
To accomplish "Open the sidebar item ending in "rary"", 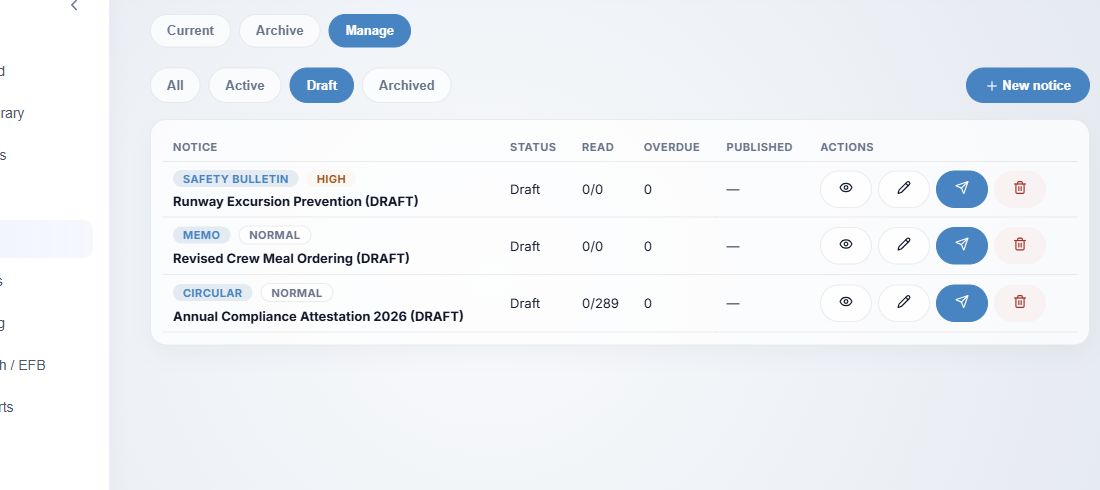I will point(12,113).
